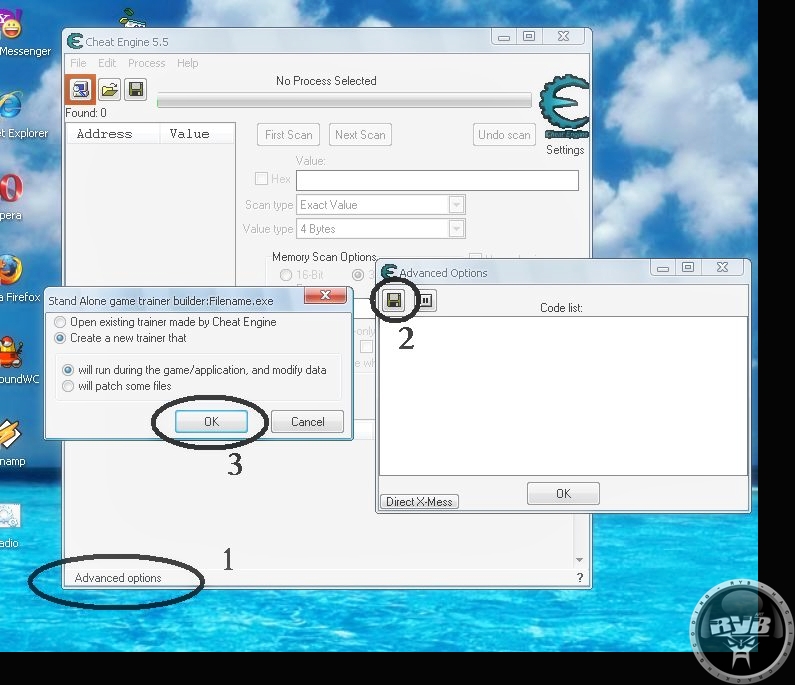The image size is (795, 685).
Task: Click OK in Advanced Options window
Action: coord(563,493)
